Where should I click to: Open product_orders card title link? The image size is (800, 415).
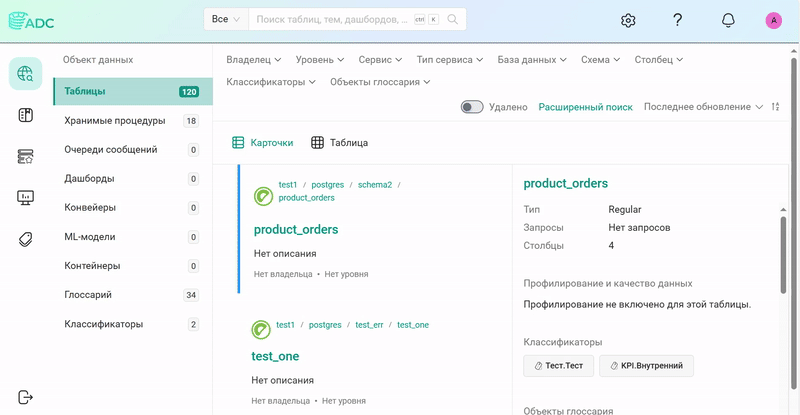pyautogui.click(x=296, y=230)
